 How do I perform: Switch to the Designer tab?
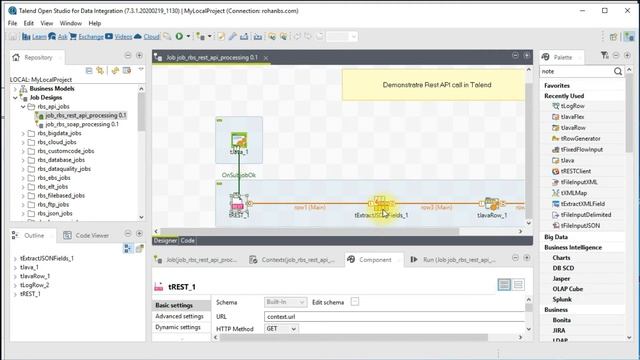[165, 240]
